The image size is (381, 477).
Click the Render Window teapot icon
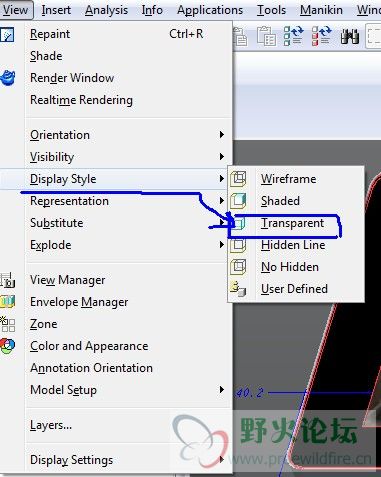pyautogui.click(x=8, y=78)
